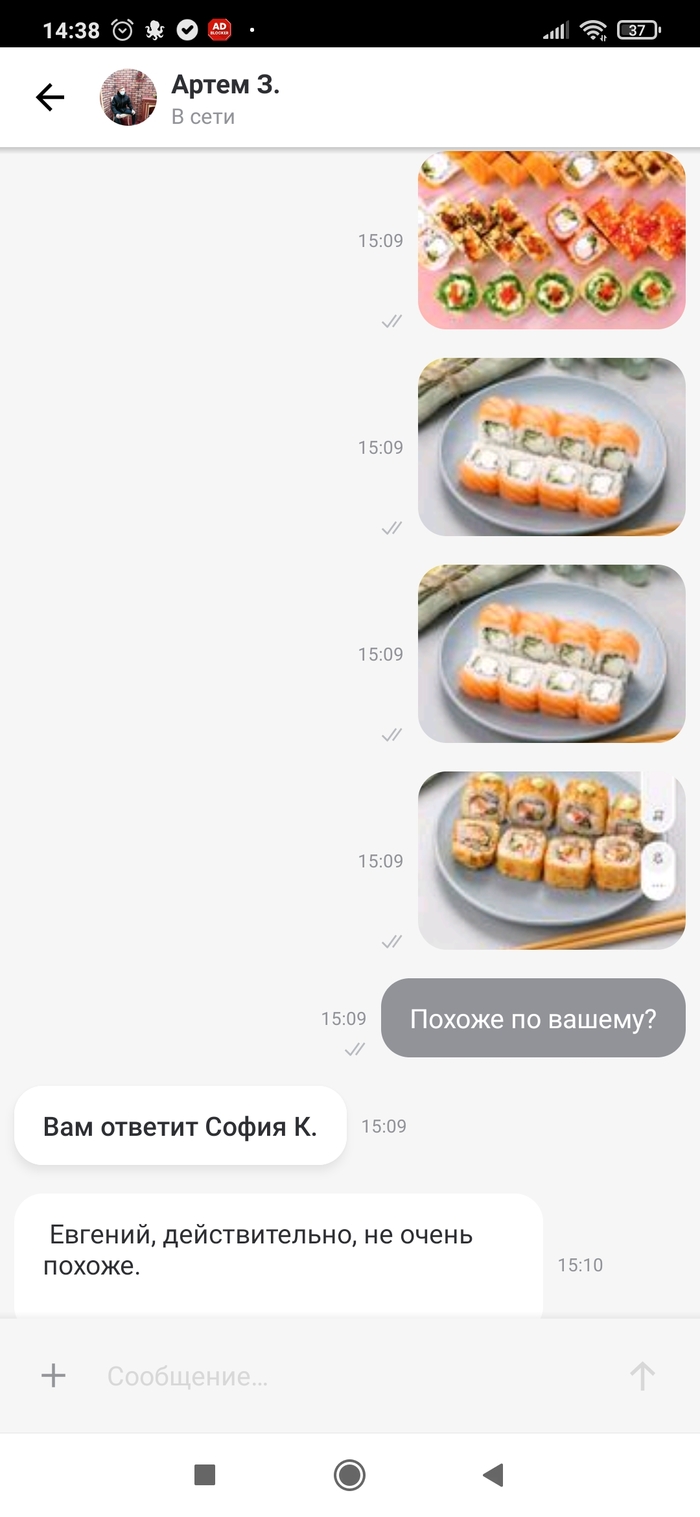Open second salmon roll plate photo
This screenshot has width=700, height=1517.
click(552, 654)
